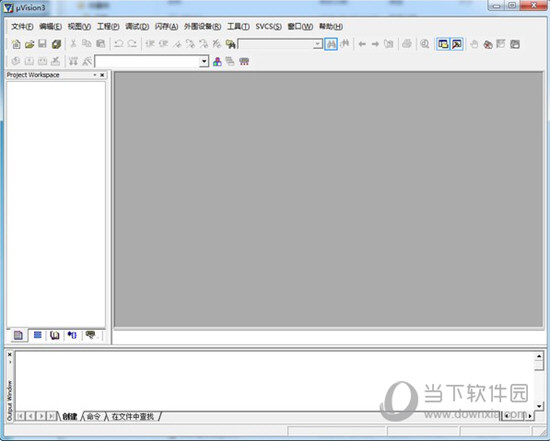Switch to the Regs tab in Project Workspace
Screen dimensions: 550x441
(38, 335)
